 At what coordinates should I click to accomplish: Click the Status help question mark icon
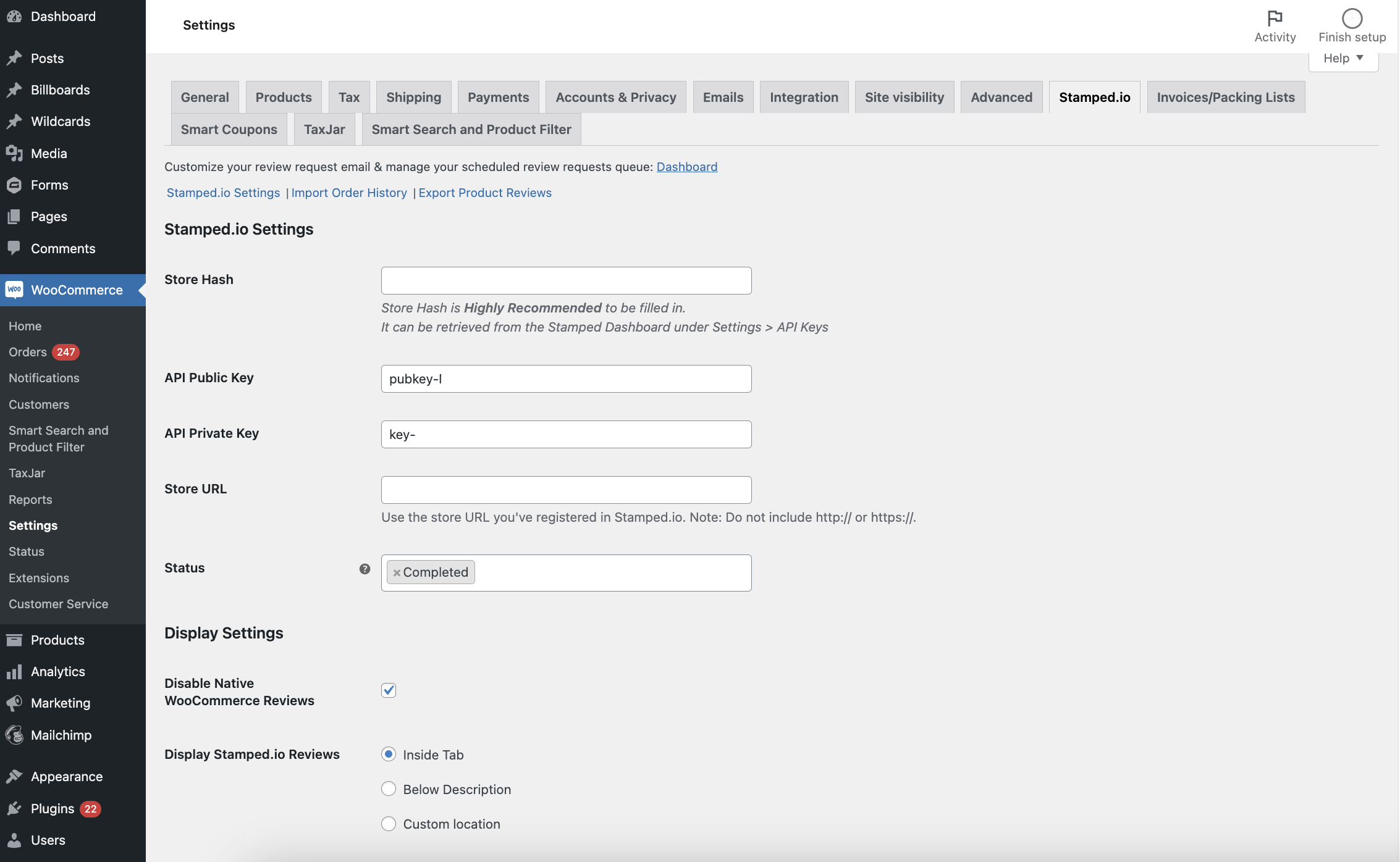point(365,569)
